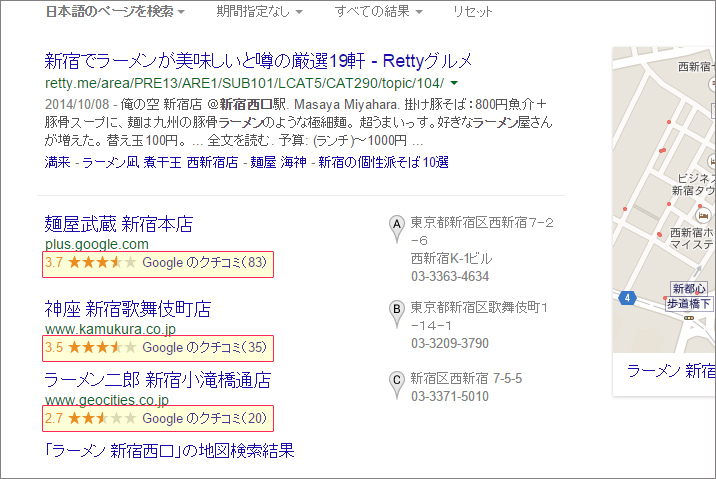Click map pin marker C
The height and width of the screenshot is (479, 716).
tap(397, 384)
